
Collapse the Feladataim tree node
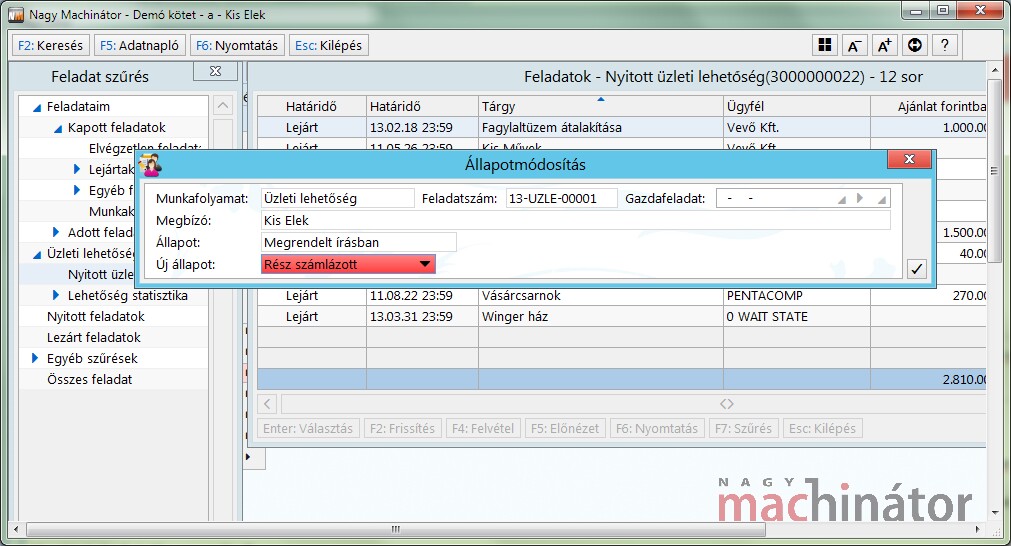(37, 107)
